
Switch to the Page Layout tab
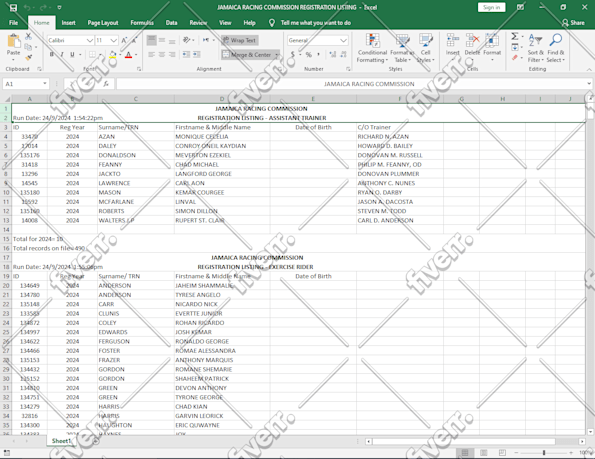(103, 23)
